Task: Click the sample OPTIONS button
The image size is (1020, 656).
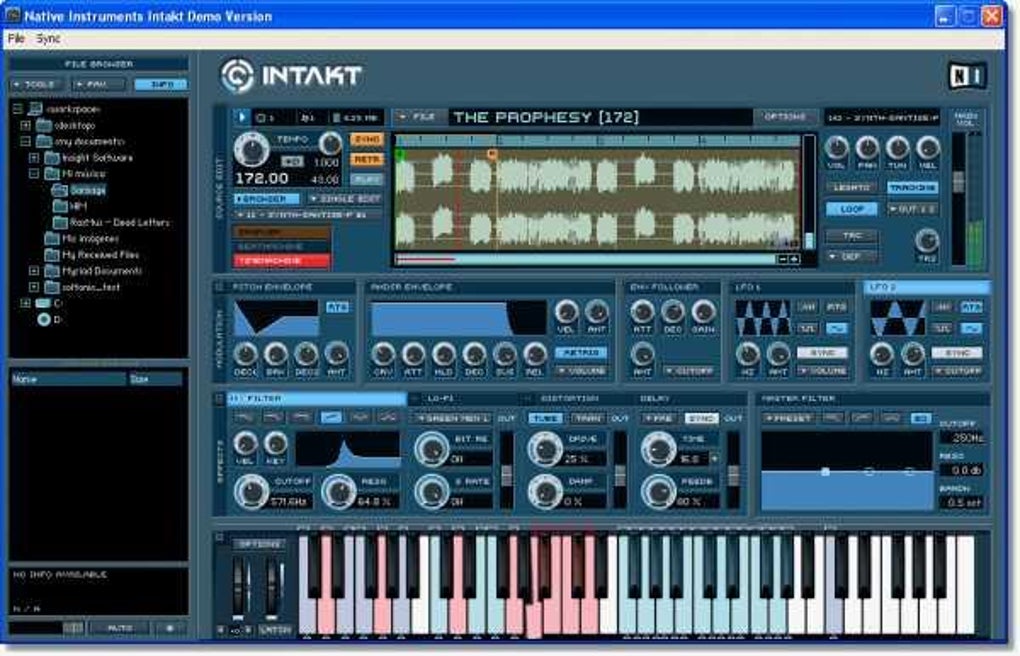Action: point(785,117)
